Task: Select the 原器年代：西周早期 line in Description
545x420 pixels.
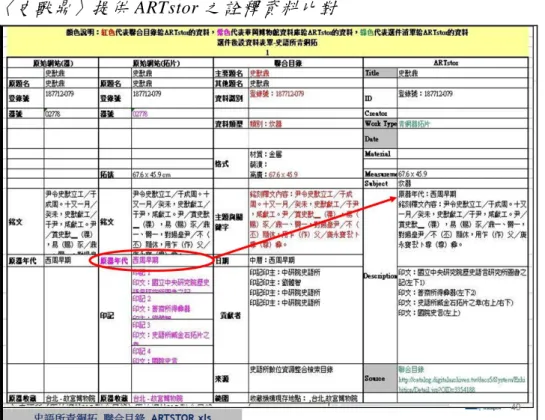Action: [x=427, y=194]
